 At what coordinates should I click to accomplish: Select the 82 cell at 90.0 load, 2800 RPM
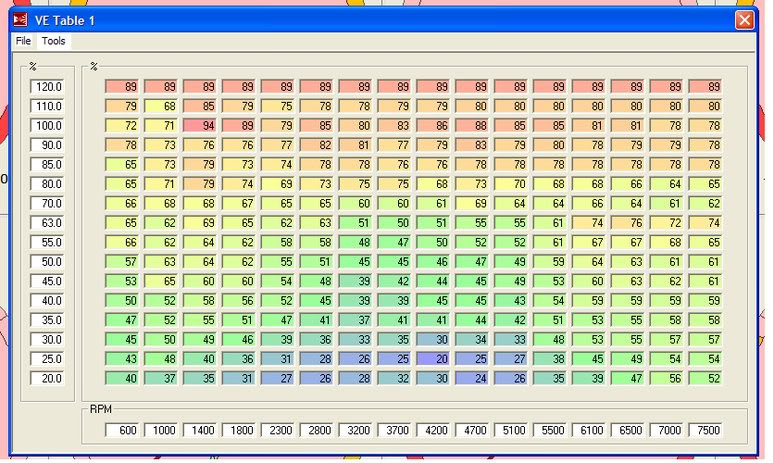316,145
